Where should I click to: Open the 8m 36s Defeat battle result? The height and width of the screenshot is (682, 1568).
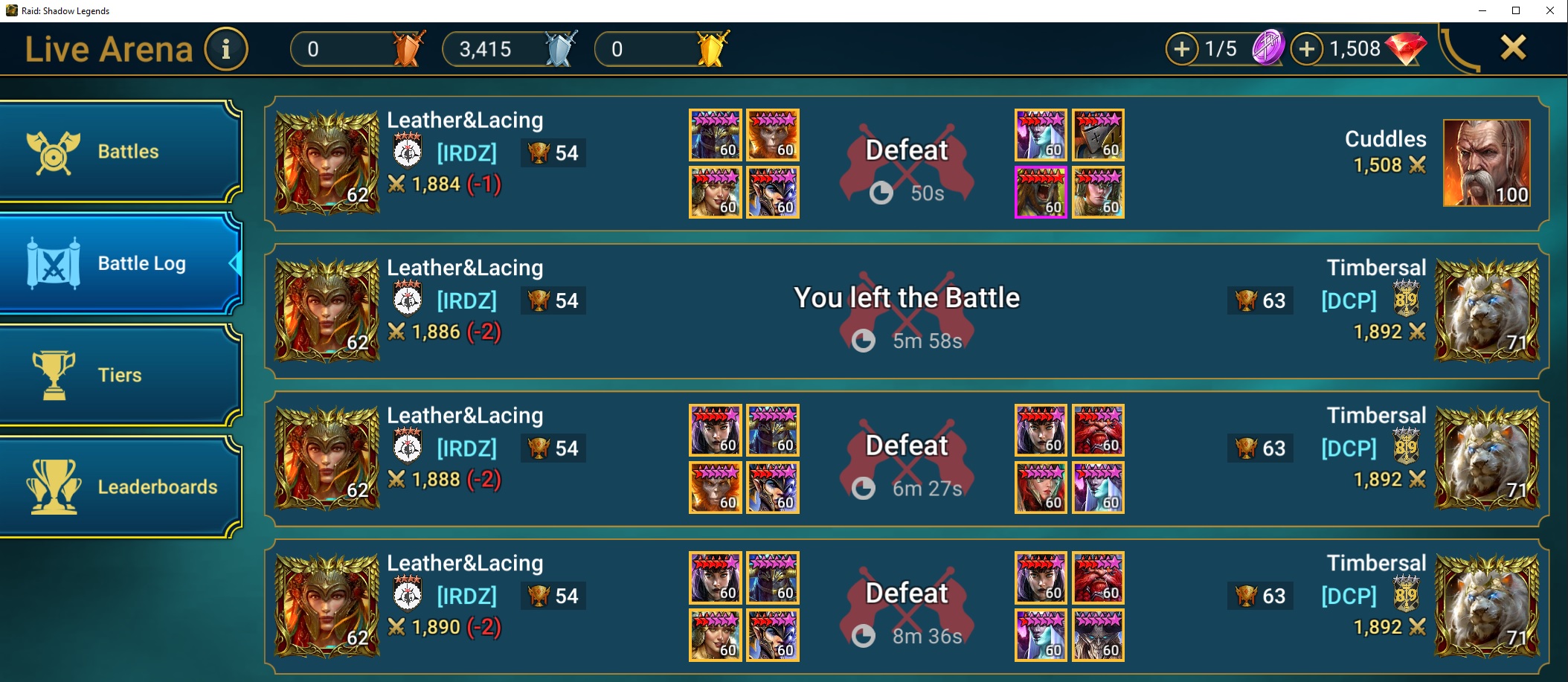[907, 606]
